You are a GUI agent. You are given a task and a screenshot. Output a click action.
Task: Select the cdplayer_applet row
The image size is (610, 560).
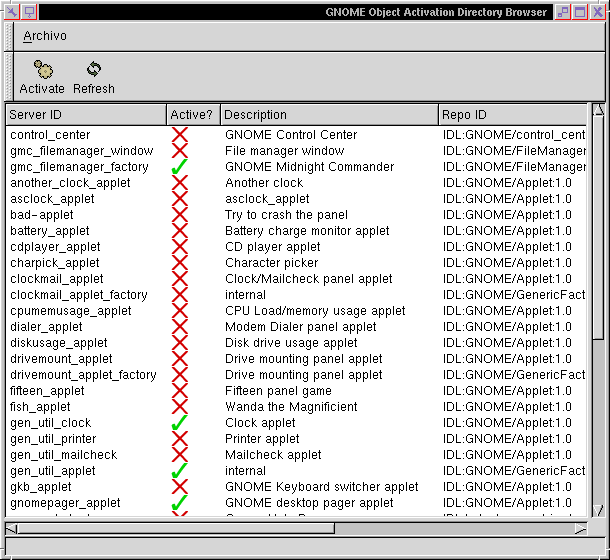[296, 247]
